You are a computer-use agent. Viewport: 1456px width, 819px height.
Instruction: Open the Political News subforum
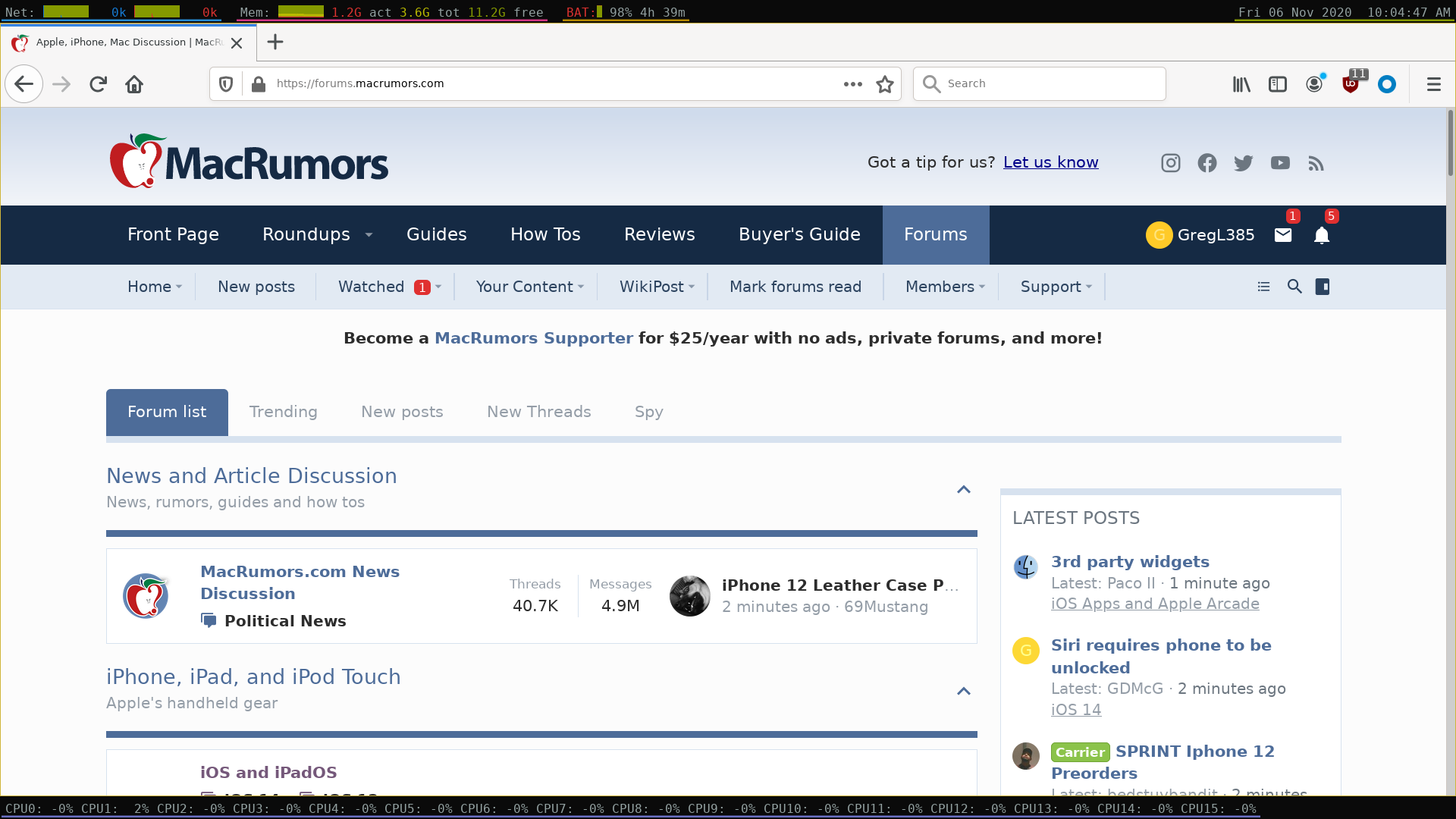coord(285,621)
